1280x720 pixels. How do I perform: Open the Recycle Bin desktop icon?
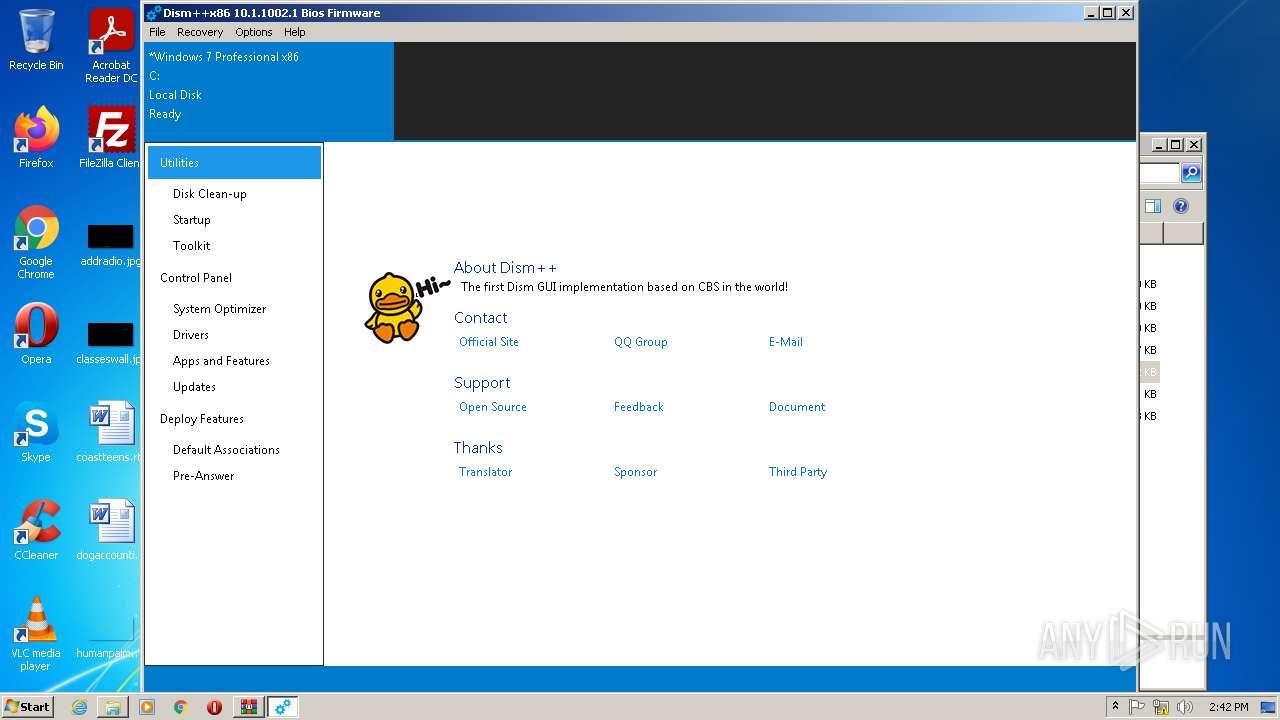[x=36, y=40]
